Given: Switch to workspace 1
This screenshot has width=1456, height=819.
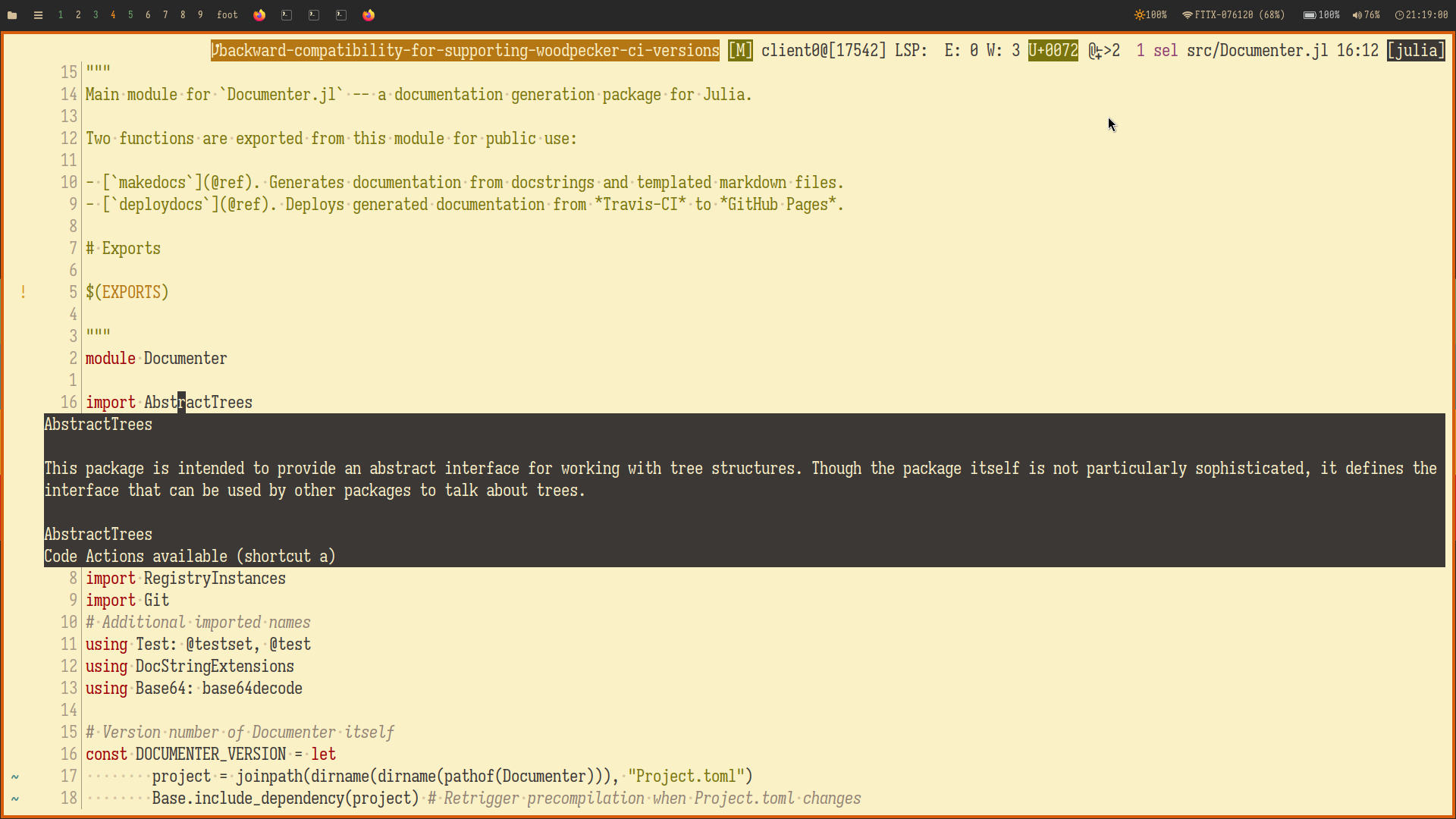Looking at the screenshot, I should click(61, 15).
